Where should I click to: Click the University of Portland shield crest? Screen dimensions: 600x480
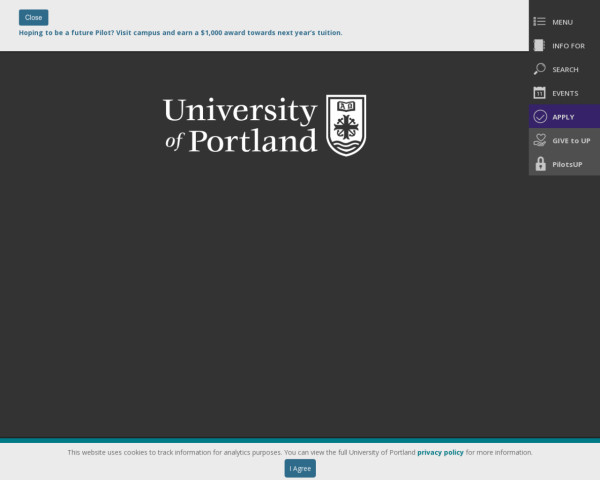point(346,125)
